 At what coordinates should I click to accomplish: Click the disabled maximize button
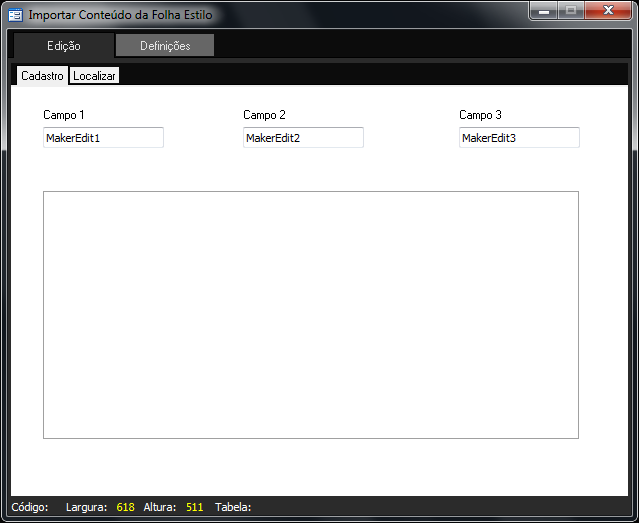point(570,11)
